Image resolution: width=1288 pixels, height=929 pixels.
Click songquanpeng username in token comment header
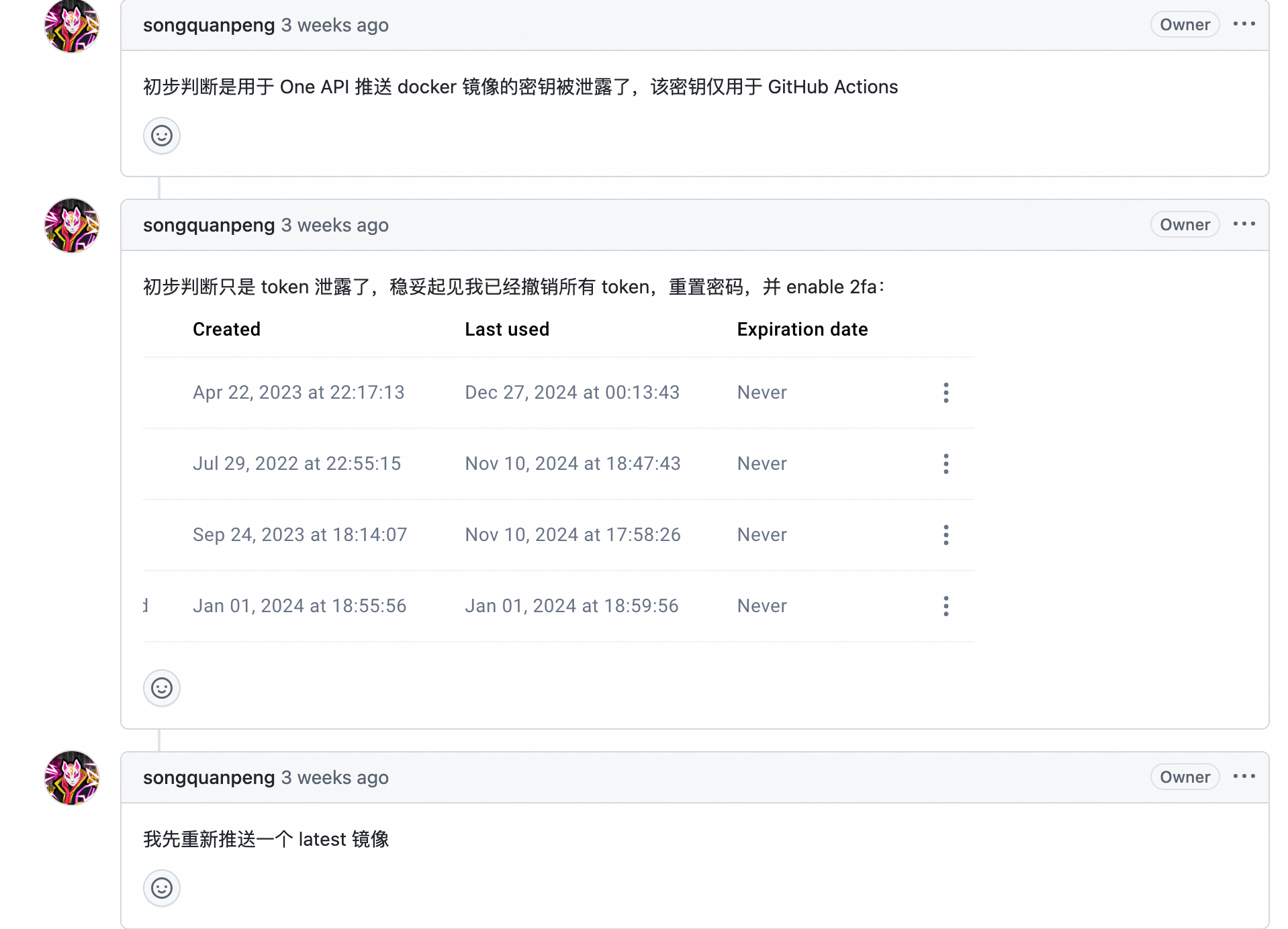[209, 226]
